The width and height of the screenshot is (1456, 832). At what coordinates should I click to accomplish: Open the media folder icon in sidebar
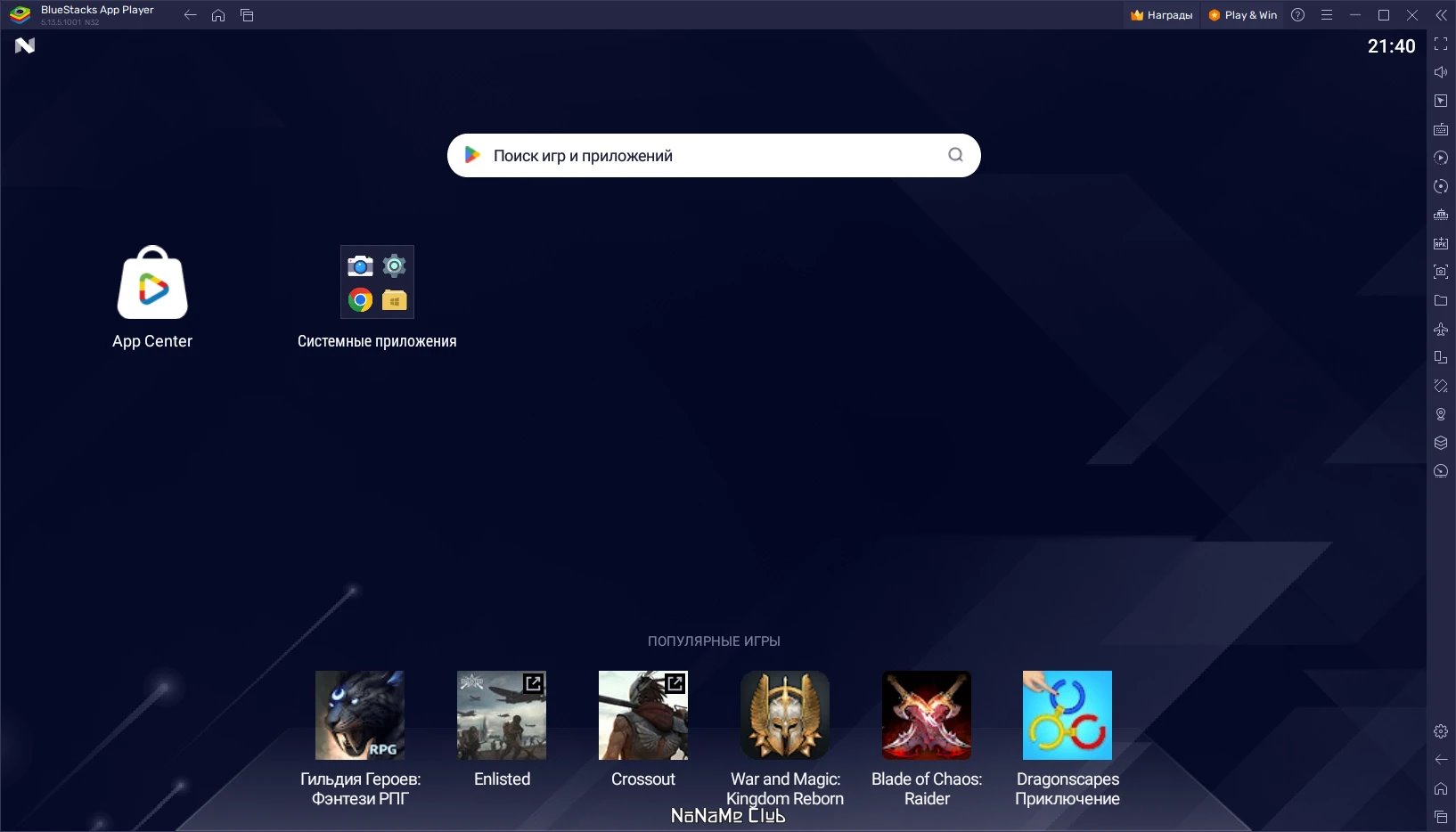click(1441, 300)
